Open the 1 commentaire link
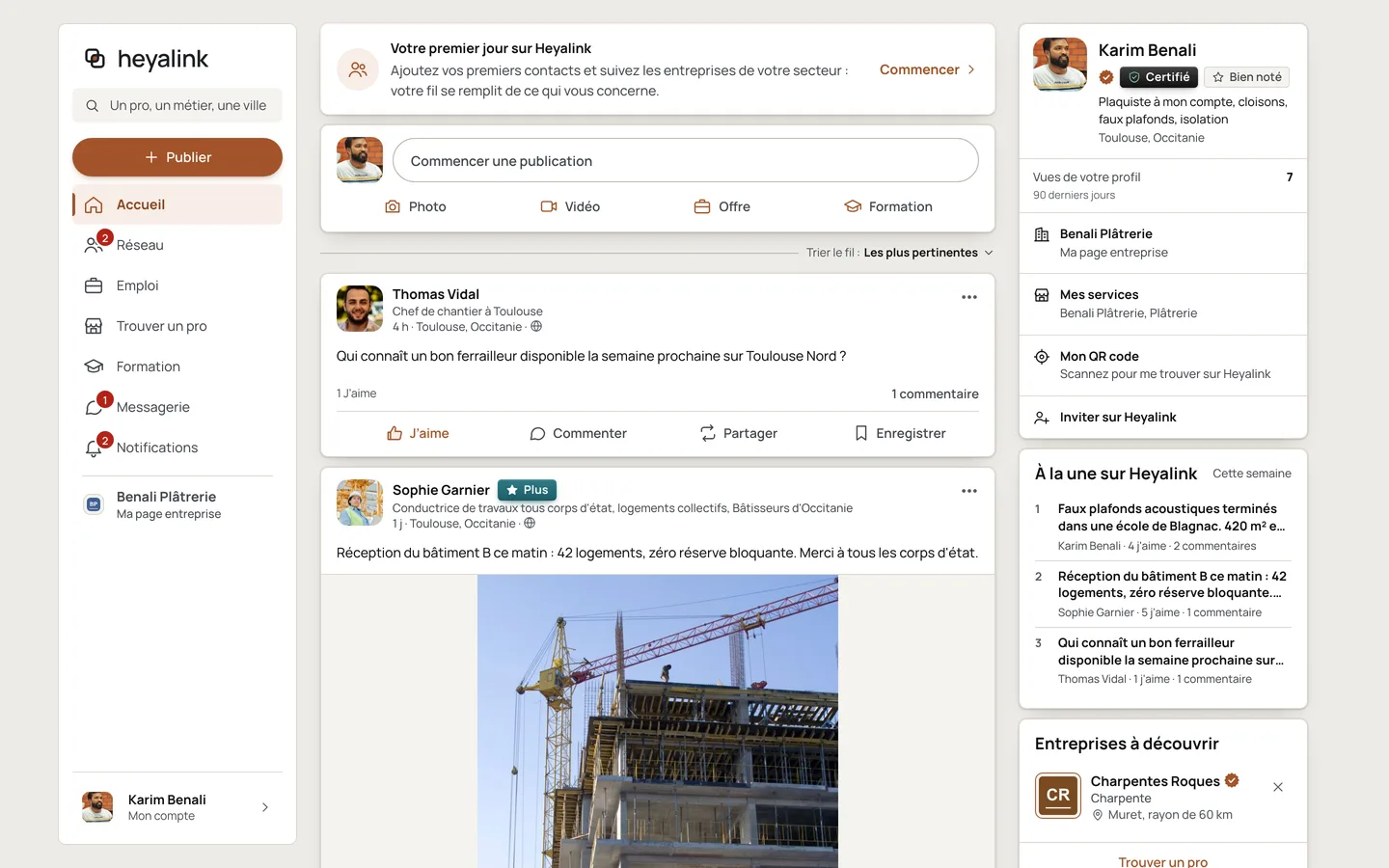1389x868 pixels. tap(935, 393)
